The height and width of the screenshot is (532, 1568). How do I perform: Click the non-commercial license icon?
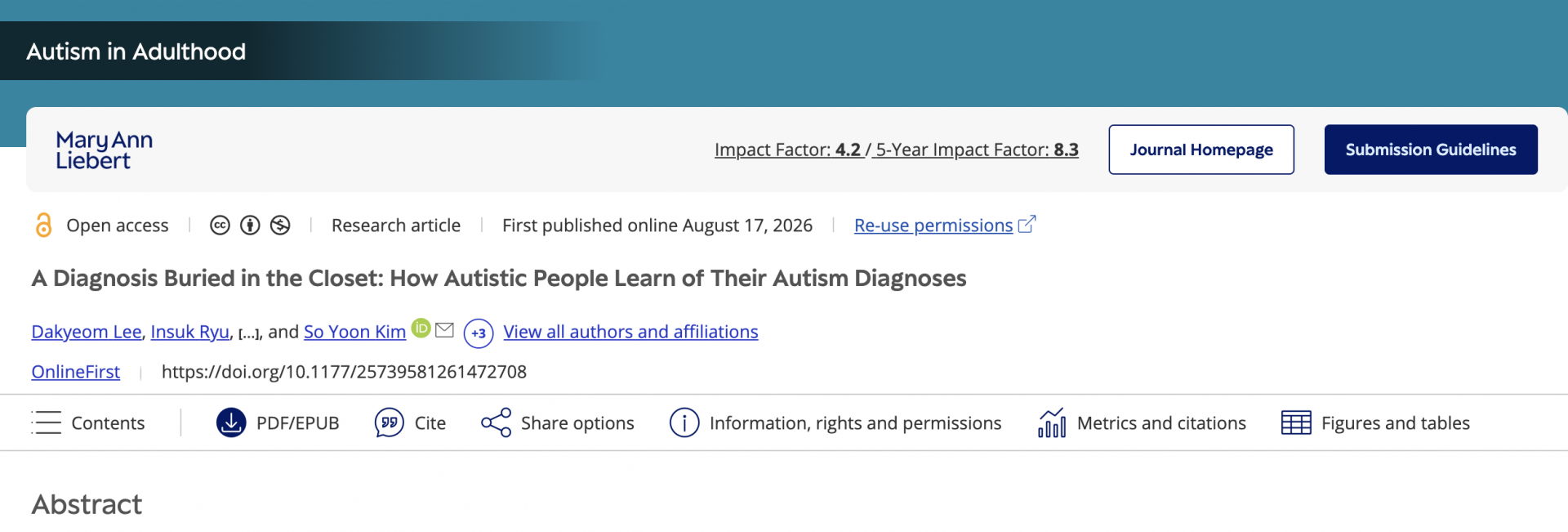(x=280, y=226)
